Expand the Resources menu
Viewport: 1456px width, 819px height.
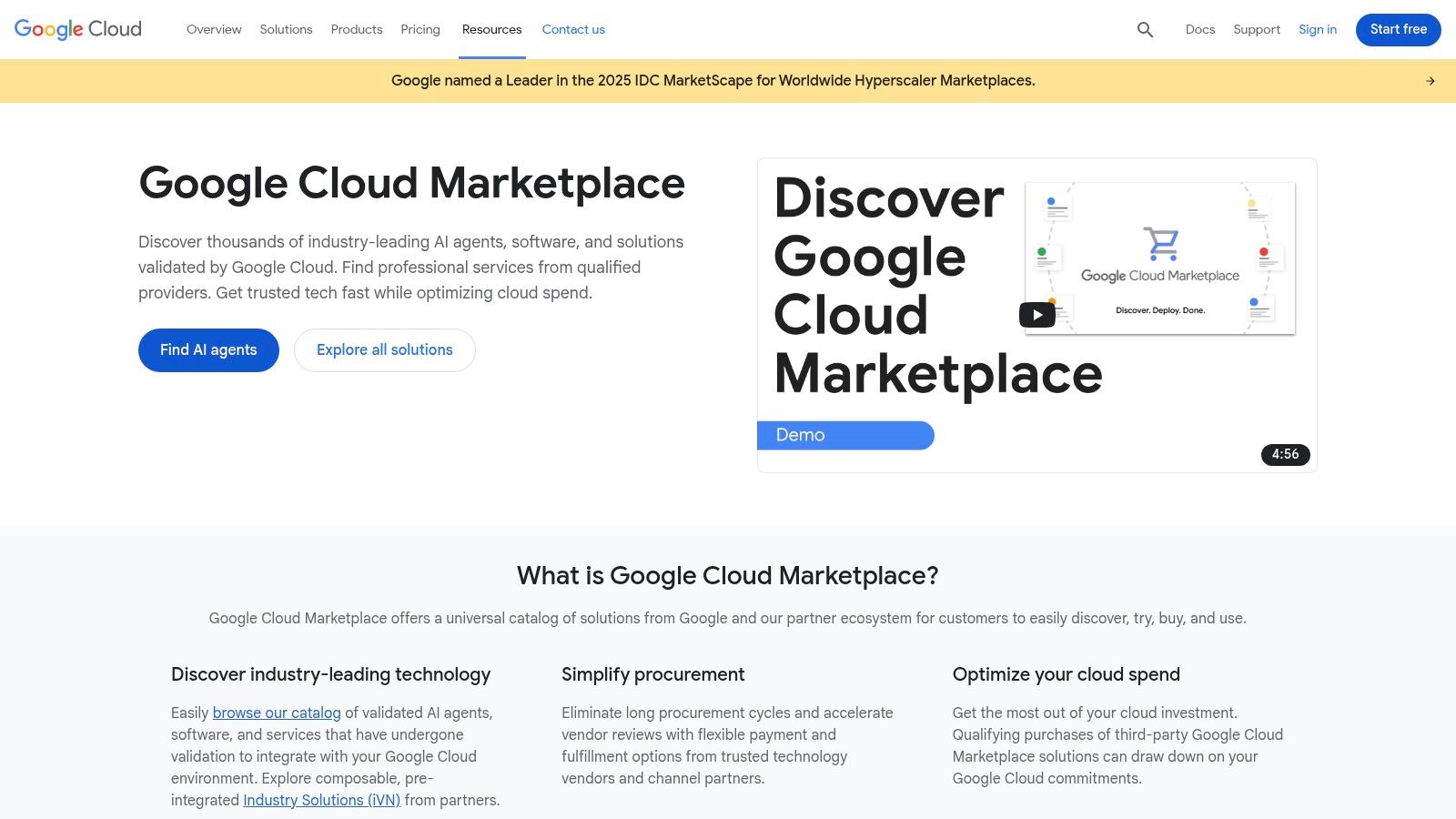tap(491, 29)
